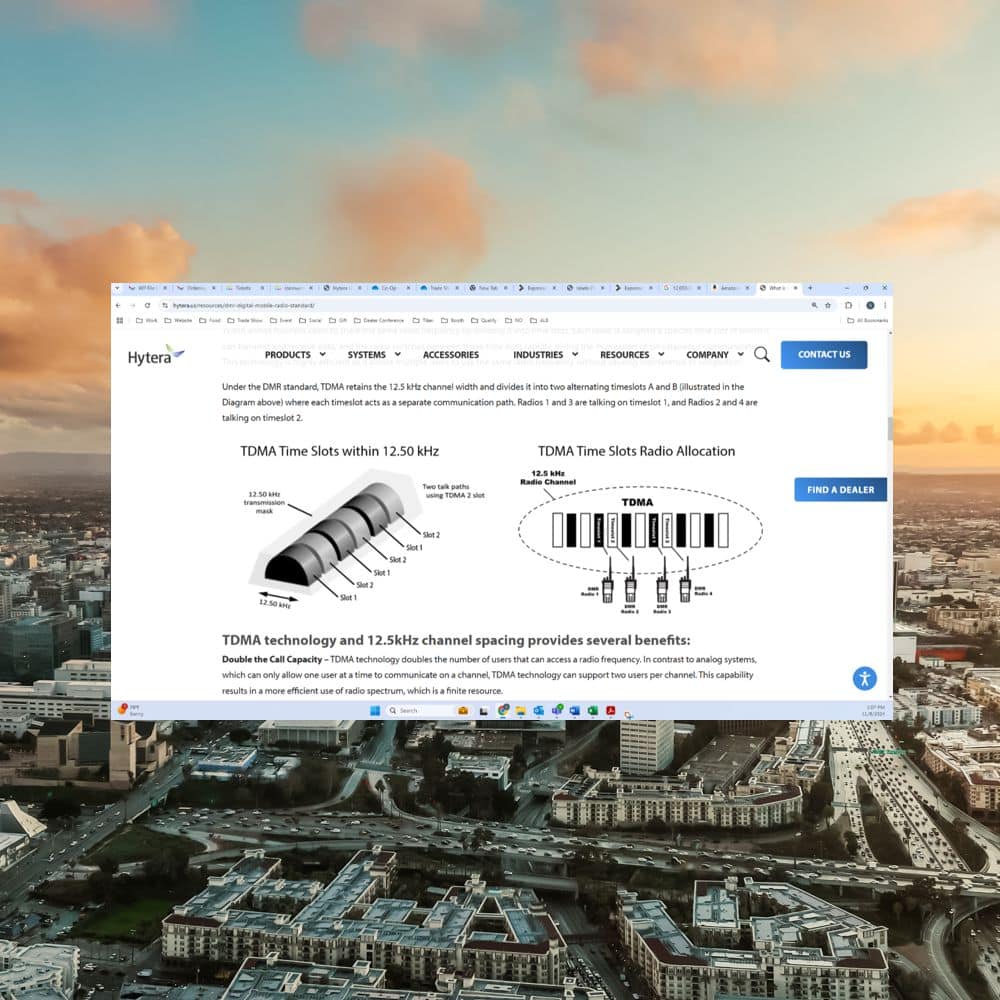
Task: Open the Dealer Conference bookmarks folder
Action: [x=379, y=320]
